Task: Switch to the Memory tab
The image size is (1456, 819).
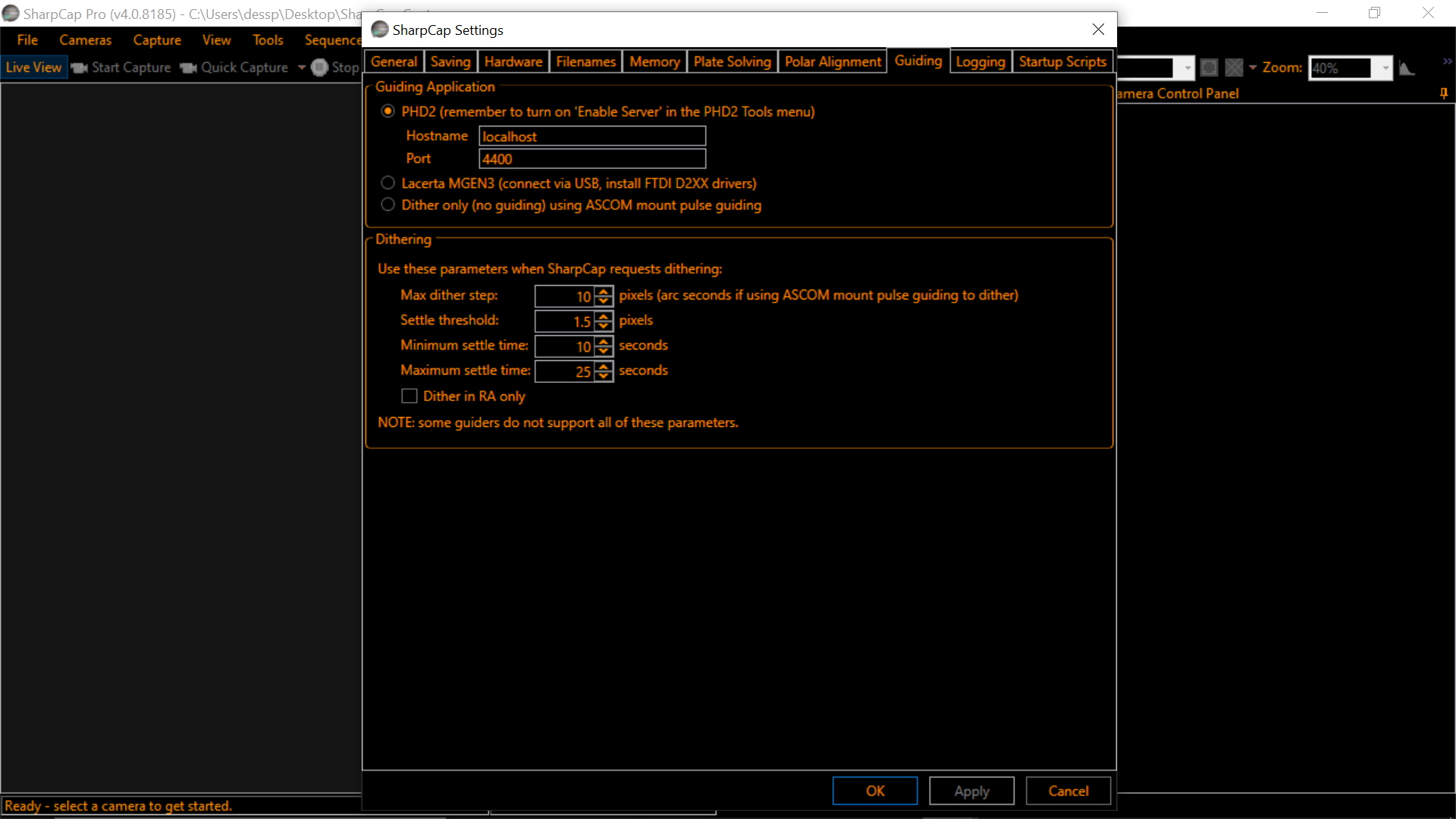Action: [654, 61]
